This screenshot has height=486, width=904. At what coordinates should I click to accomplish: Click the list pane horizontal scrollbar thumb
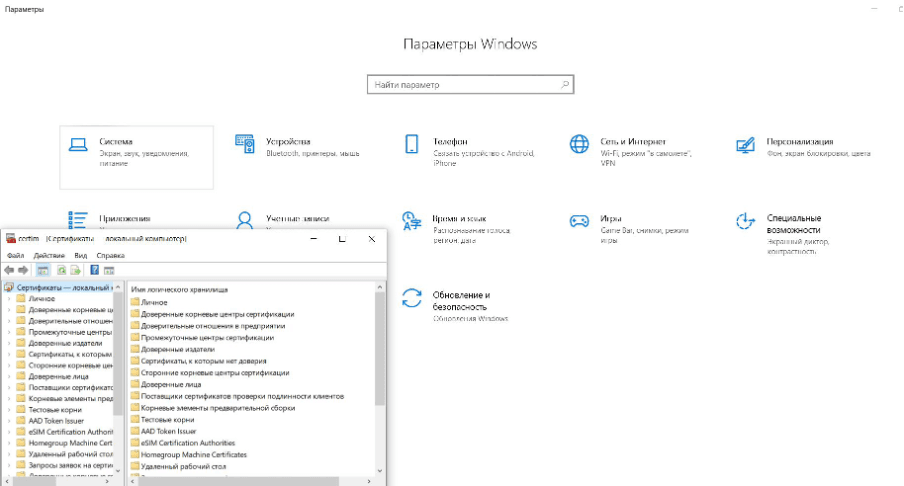click(239, 481)
